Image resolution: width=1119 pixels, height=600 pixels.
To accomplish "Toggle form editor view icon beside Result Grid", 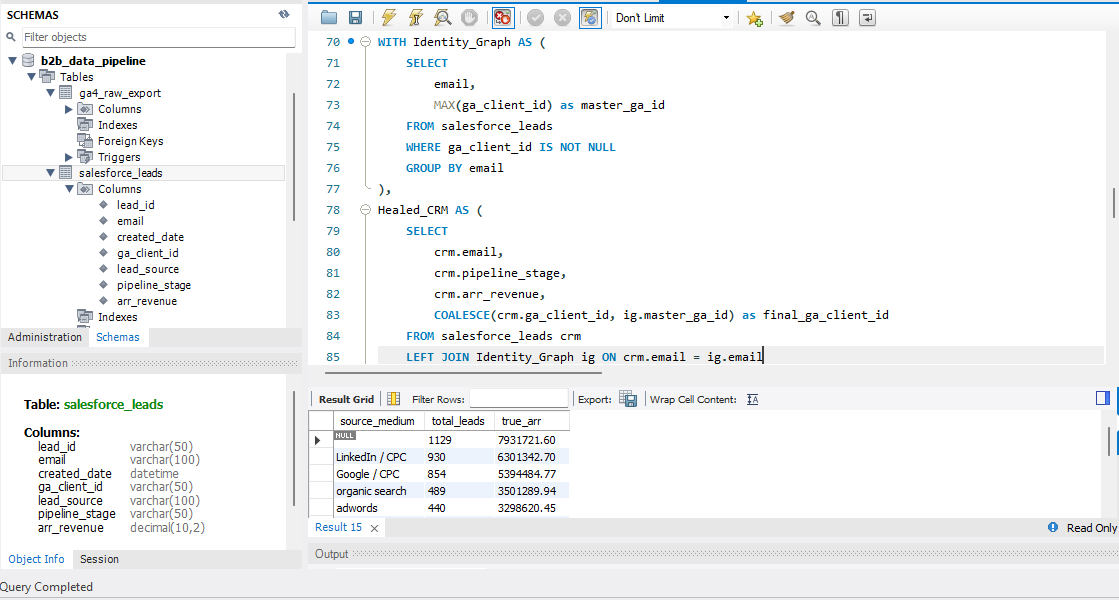I will point(393,400).
